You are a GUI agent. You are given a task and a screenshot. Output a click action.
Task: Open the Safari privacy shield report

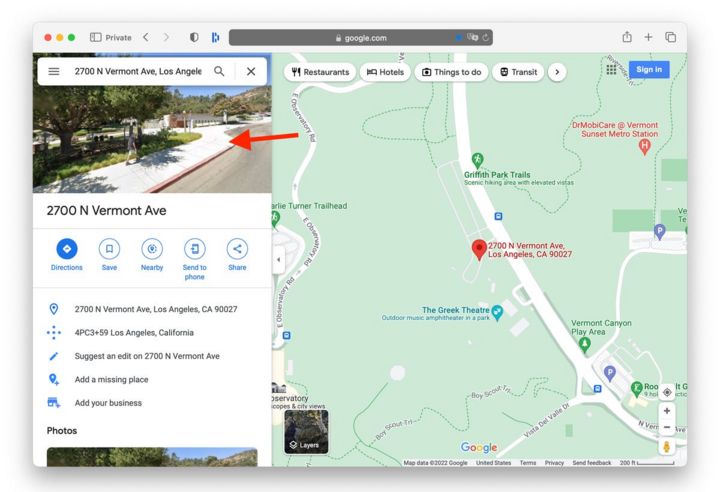(x=194, y=37)
